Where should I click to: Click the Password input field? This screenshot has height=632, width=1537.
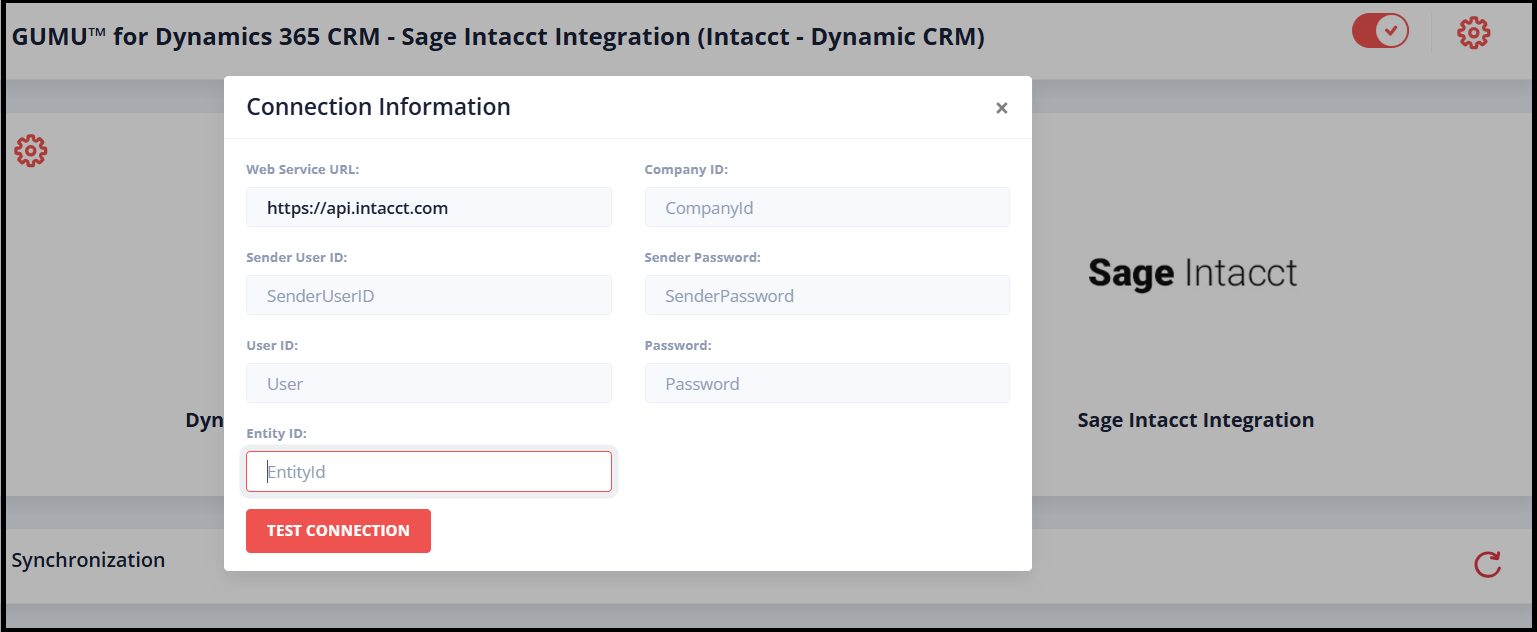point(826,383)
